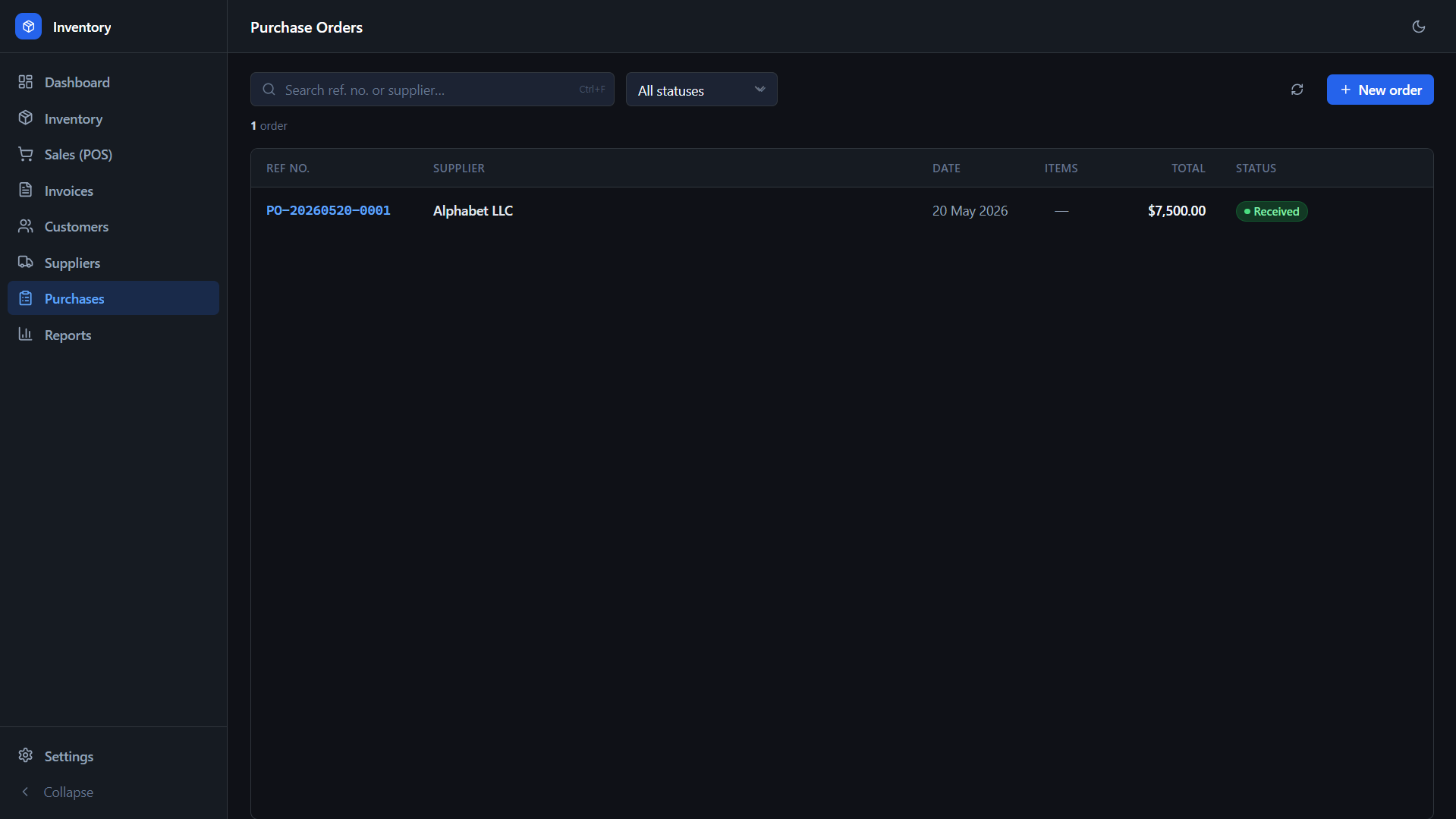The height and width of the screenshot is (819, 1456).
Task: Refresh the purchase orders list
Action: coord(1297,90)
